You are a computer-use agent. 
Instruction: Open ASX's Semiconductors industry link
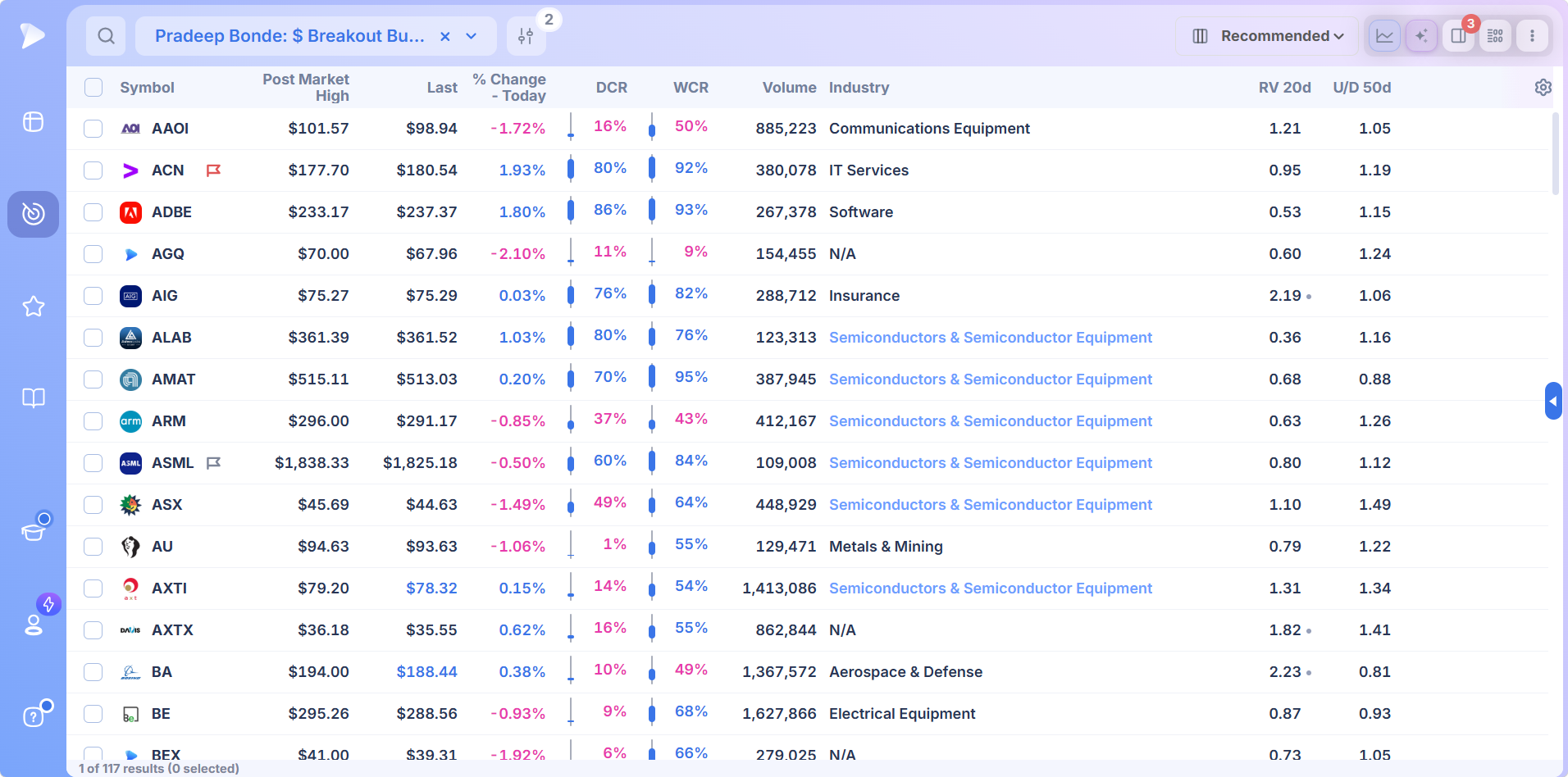991,505
